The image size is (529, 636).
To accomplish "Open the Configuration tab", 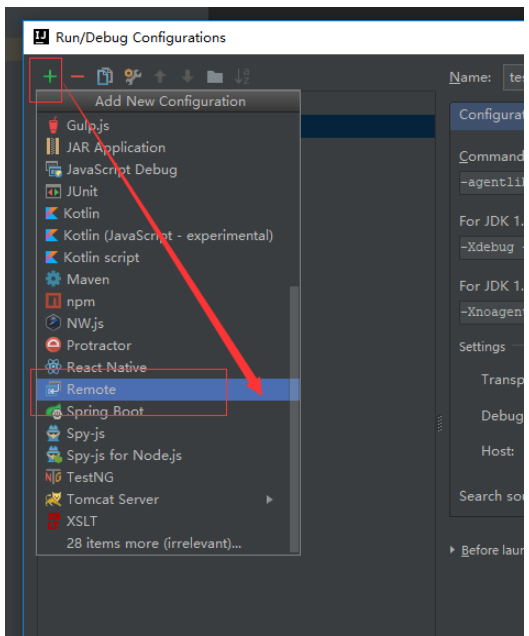I will click(x=489, y=115).
